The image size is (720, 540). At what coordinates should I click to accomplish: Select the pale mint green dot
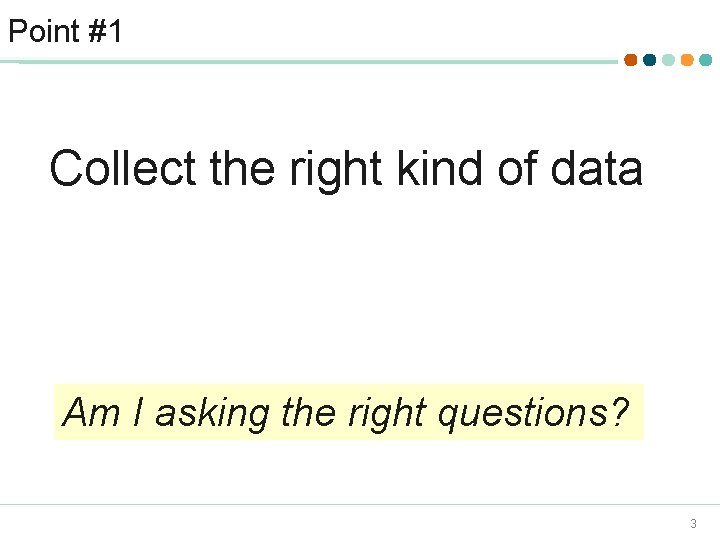pos(669,60)
